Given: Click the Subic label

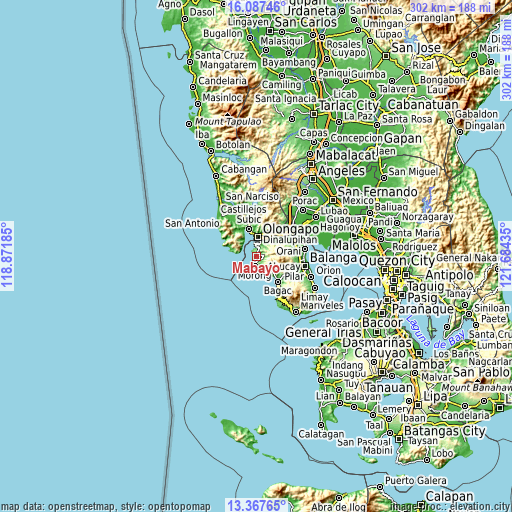Looking at the screenshot, I should pyautogui.click(x=249, y=219).
